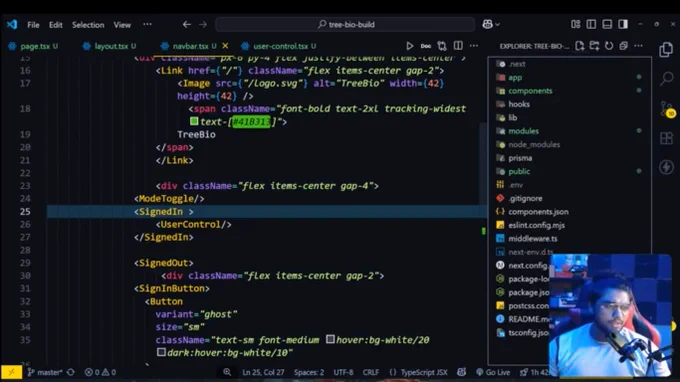Click the remote window indicator in status bar
The image size is (680, 382).
(x=11, y=372)
